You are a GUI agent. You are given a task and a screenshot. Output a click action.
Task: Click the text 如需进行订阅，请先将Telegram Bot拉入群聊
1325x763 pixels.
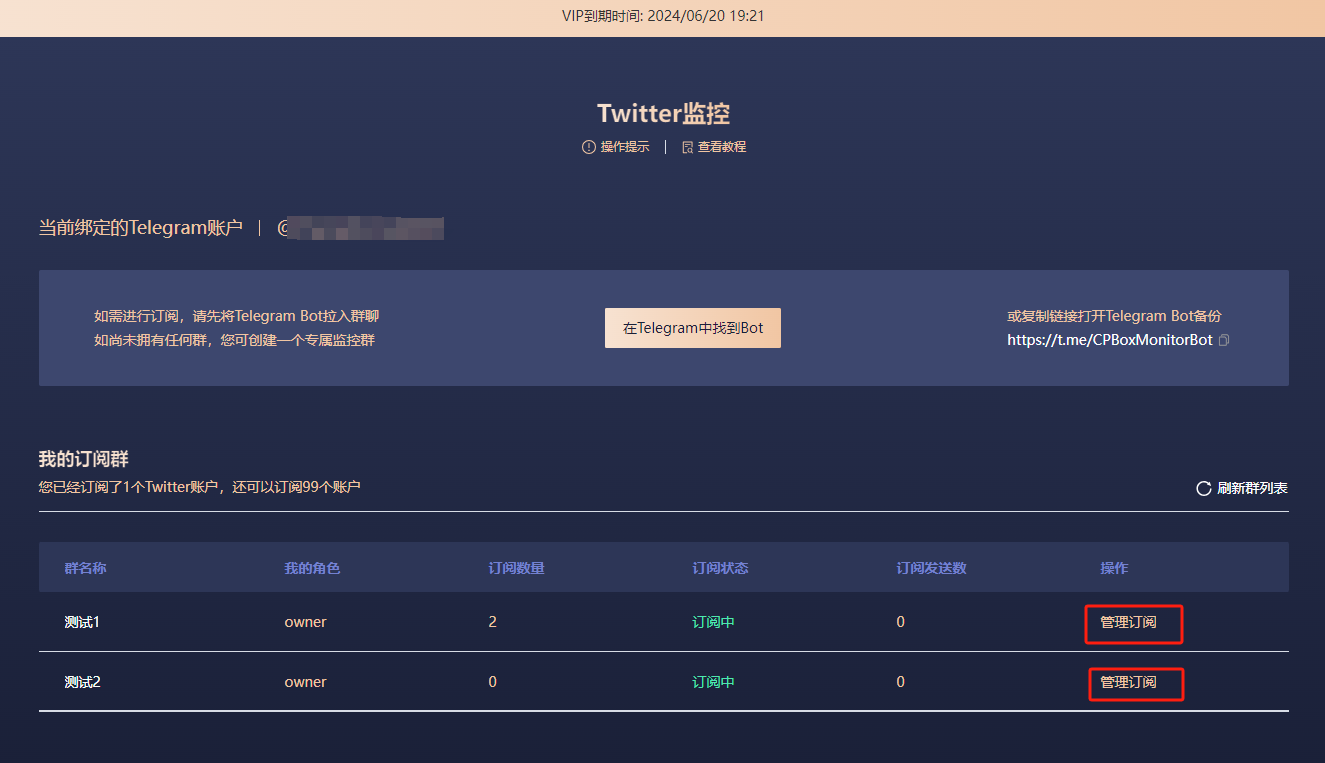(237, 316)
